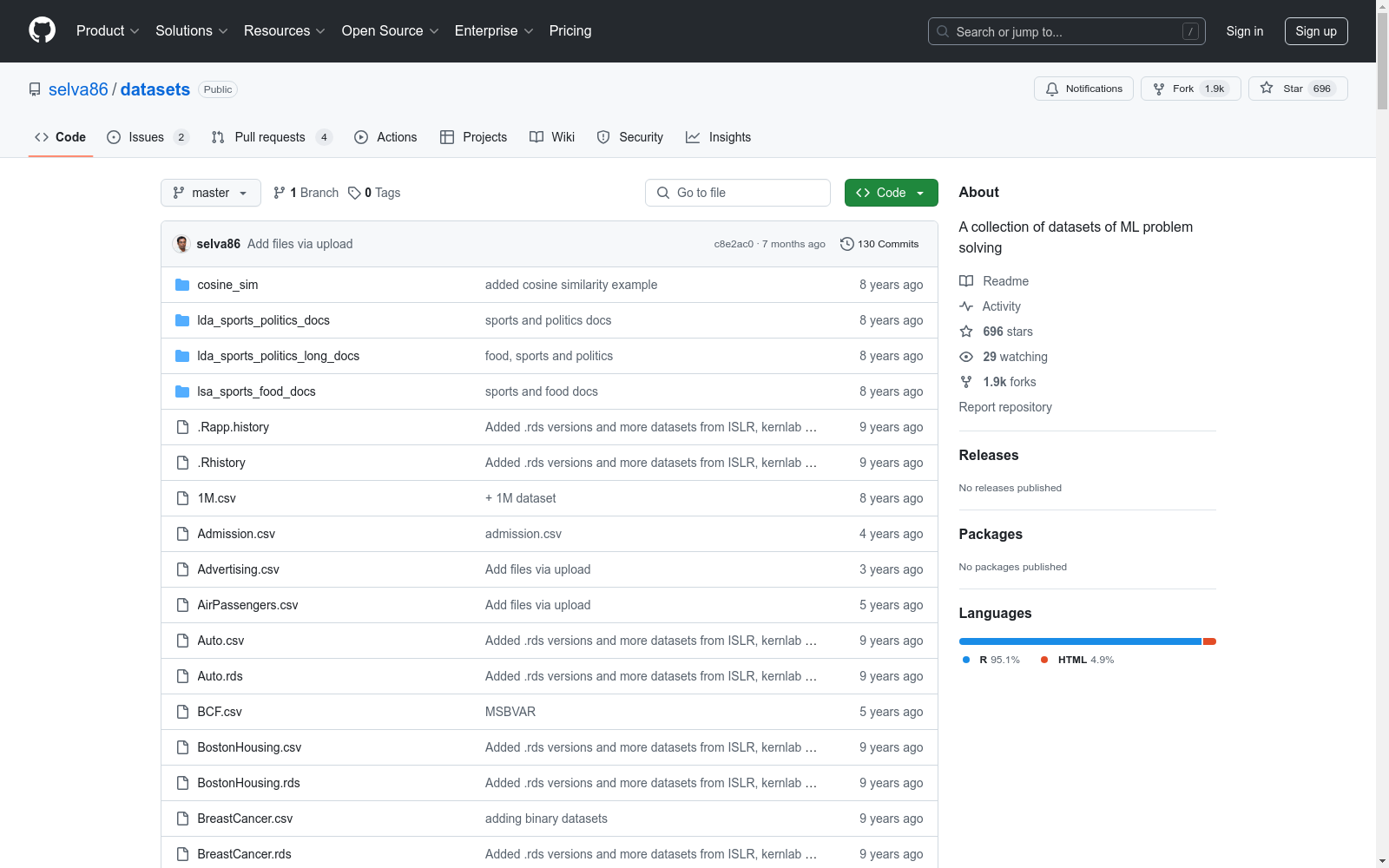This screenshot has width=1389, height=868.
Task: Focus the Go to file field
Action: coord(738,193)
